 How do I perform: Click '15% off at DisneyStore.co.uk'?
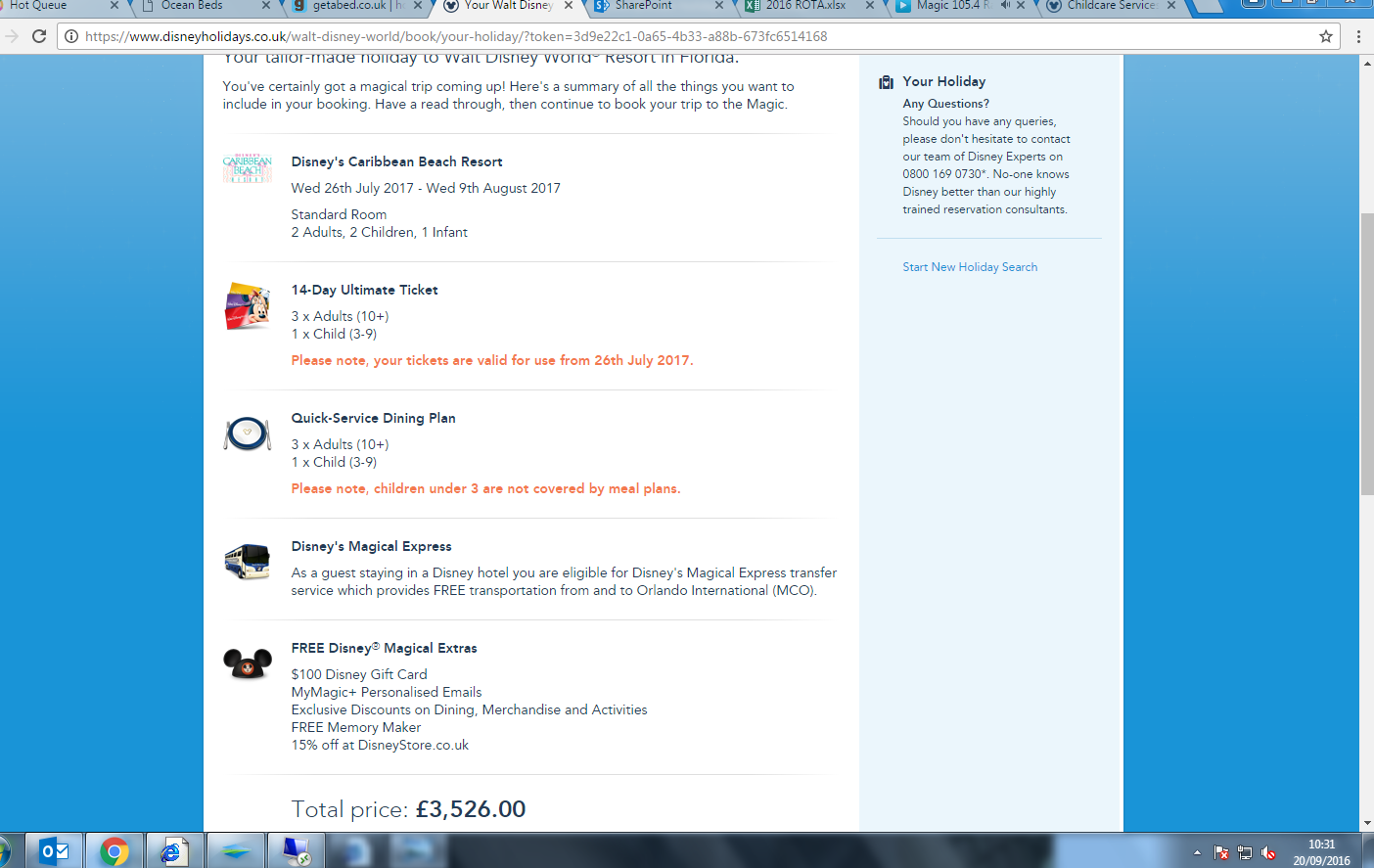point(380,745)
